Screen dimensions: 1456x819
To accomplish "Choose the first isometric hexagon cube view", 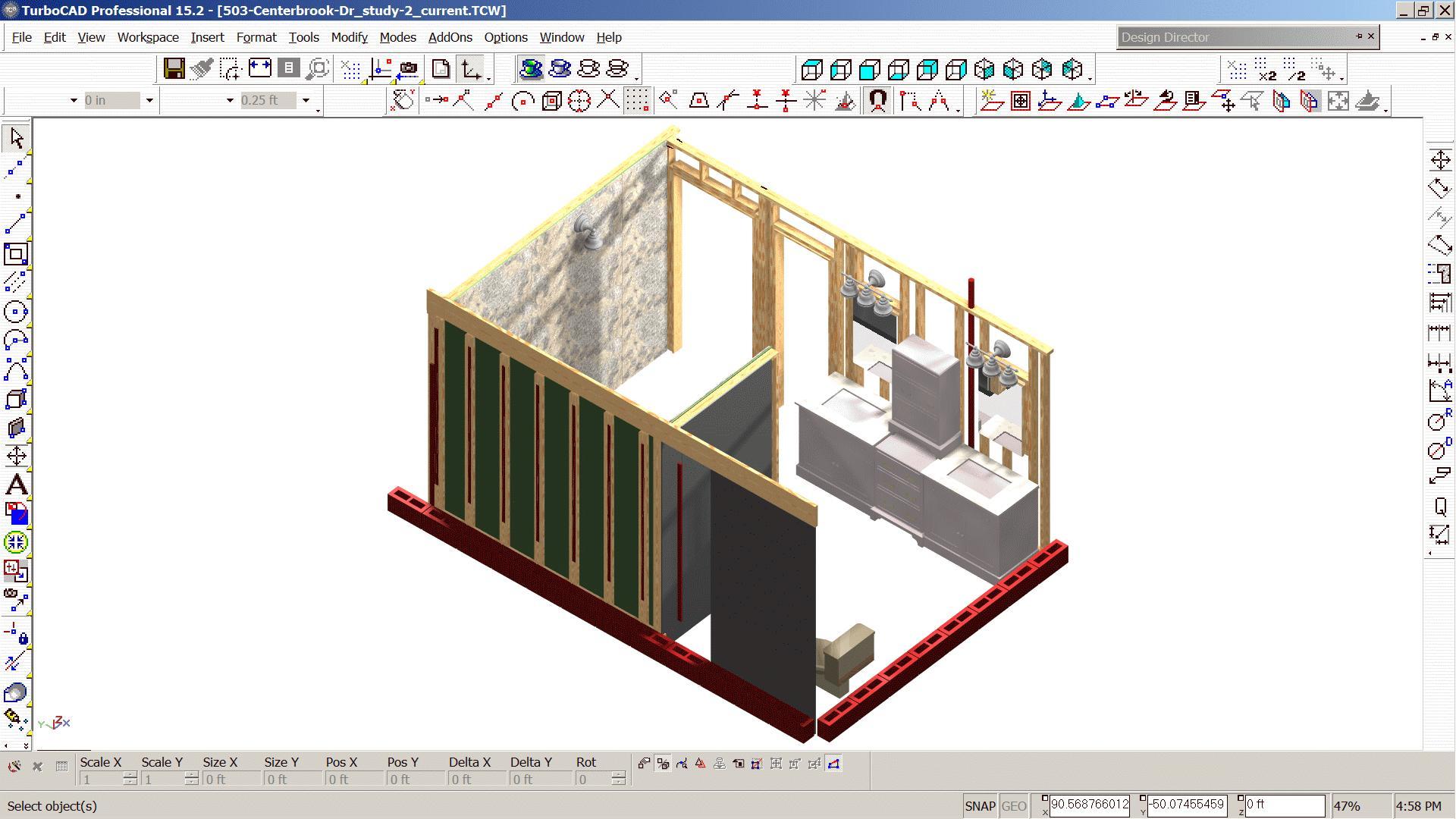I will (x=984, y=70).
